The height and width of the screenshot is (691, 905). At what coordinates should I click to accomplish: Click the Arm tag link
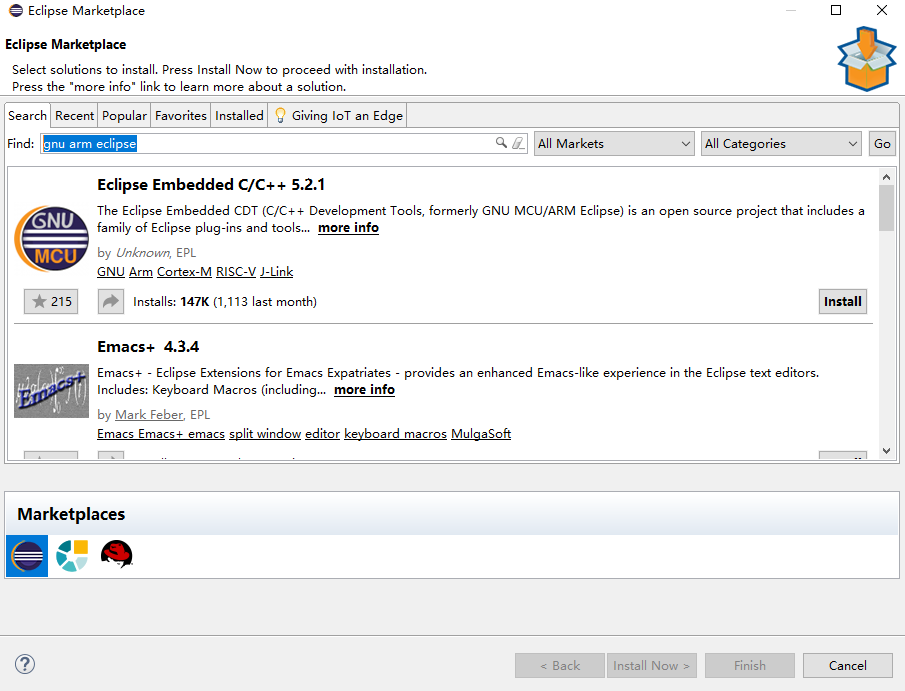coord(141,272)
